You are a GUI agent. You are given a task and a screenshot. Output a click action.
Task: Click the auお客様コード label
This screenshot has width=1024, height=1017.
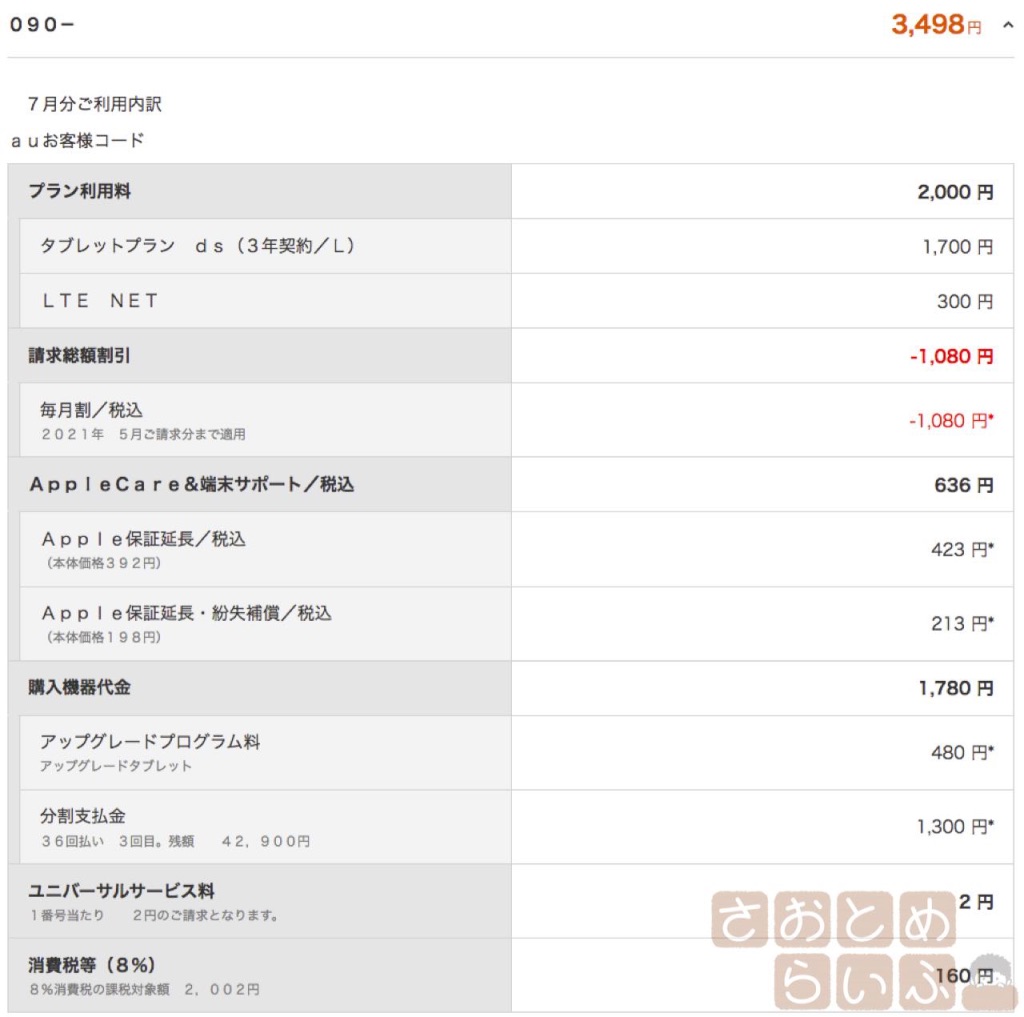click(78, 140)
